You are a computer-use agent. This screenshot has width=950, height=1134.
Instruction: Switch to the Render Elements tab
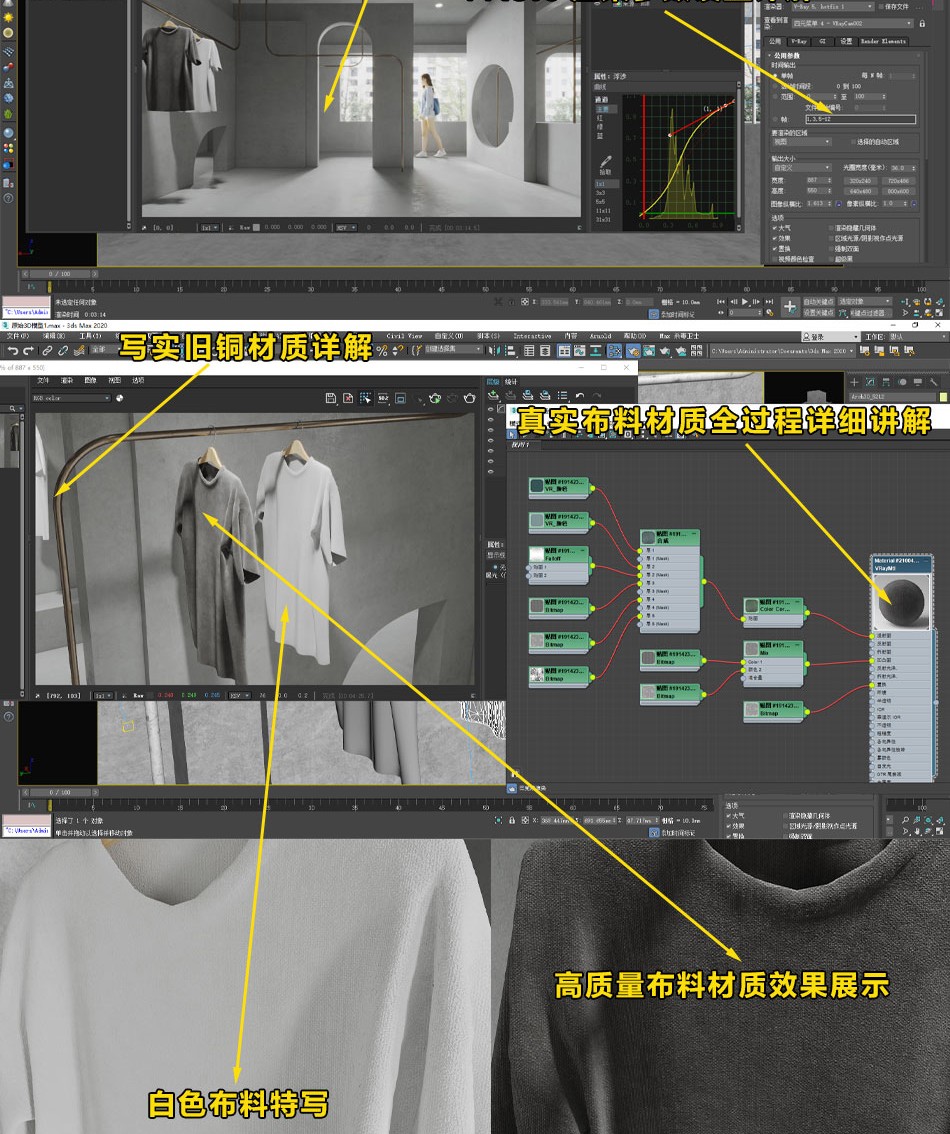(x=883, y=41)
